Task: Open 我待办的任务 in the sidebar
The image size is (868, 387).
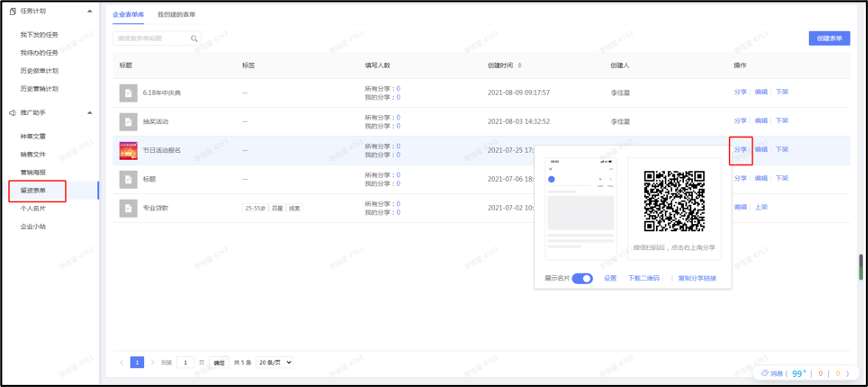Action: tap(39, 53)
